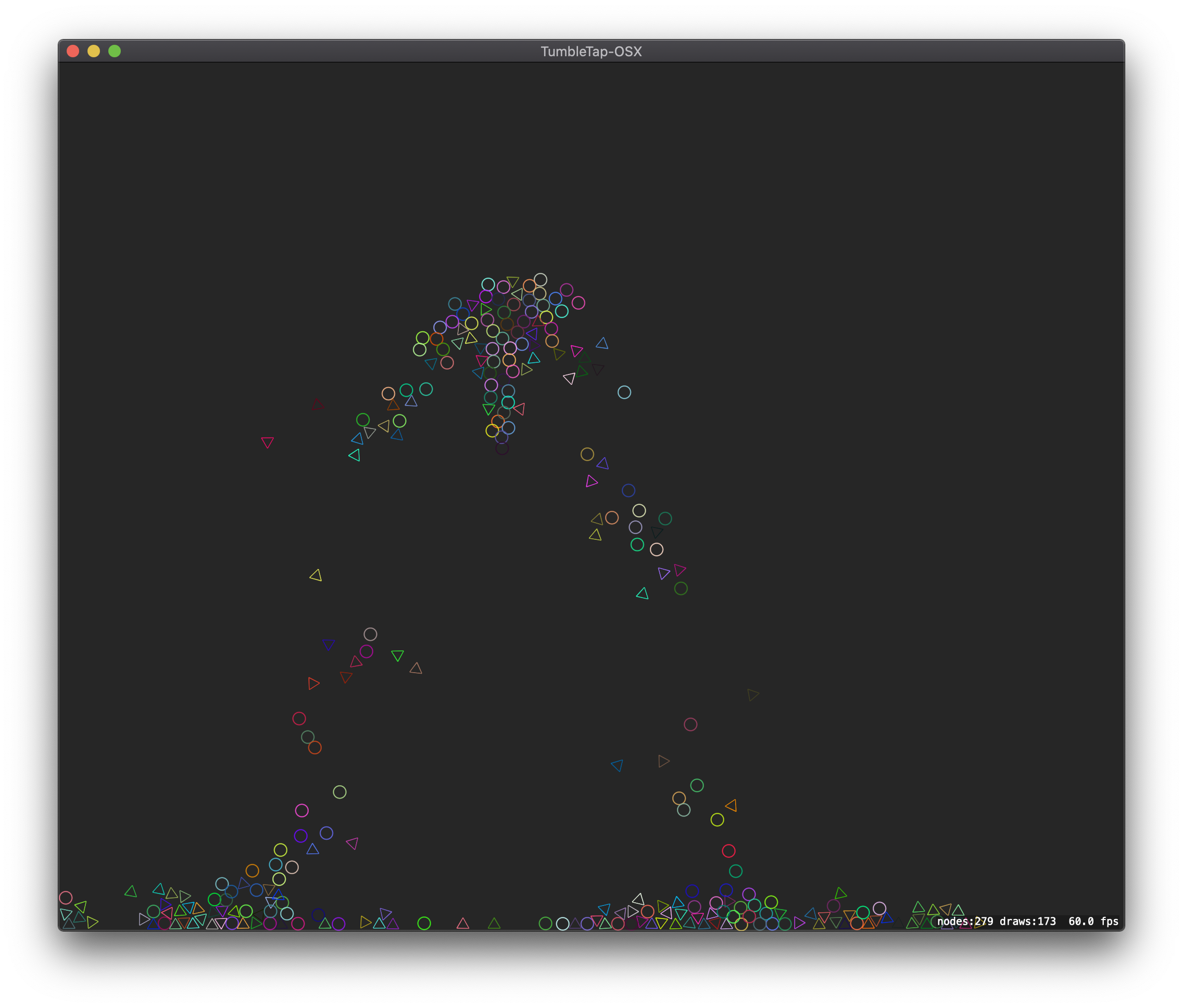Click the blue triangle left of brown triangle
The width and height of the screenshot is (1183, 1008).
tap(617, 765)
